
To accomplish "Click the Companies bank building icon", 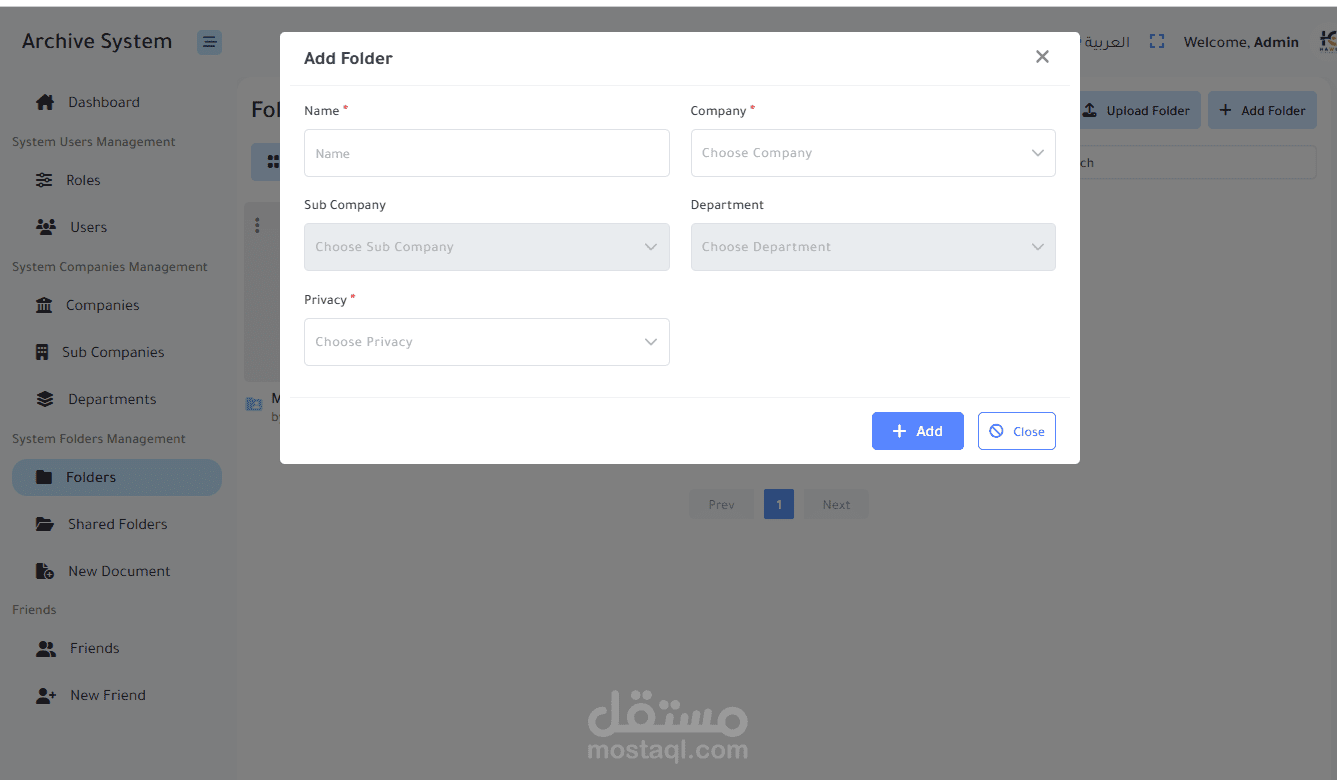I will [x=44, y=305].
